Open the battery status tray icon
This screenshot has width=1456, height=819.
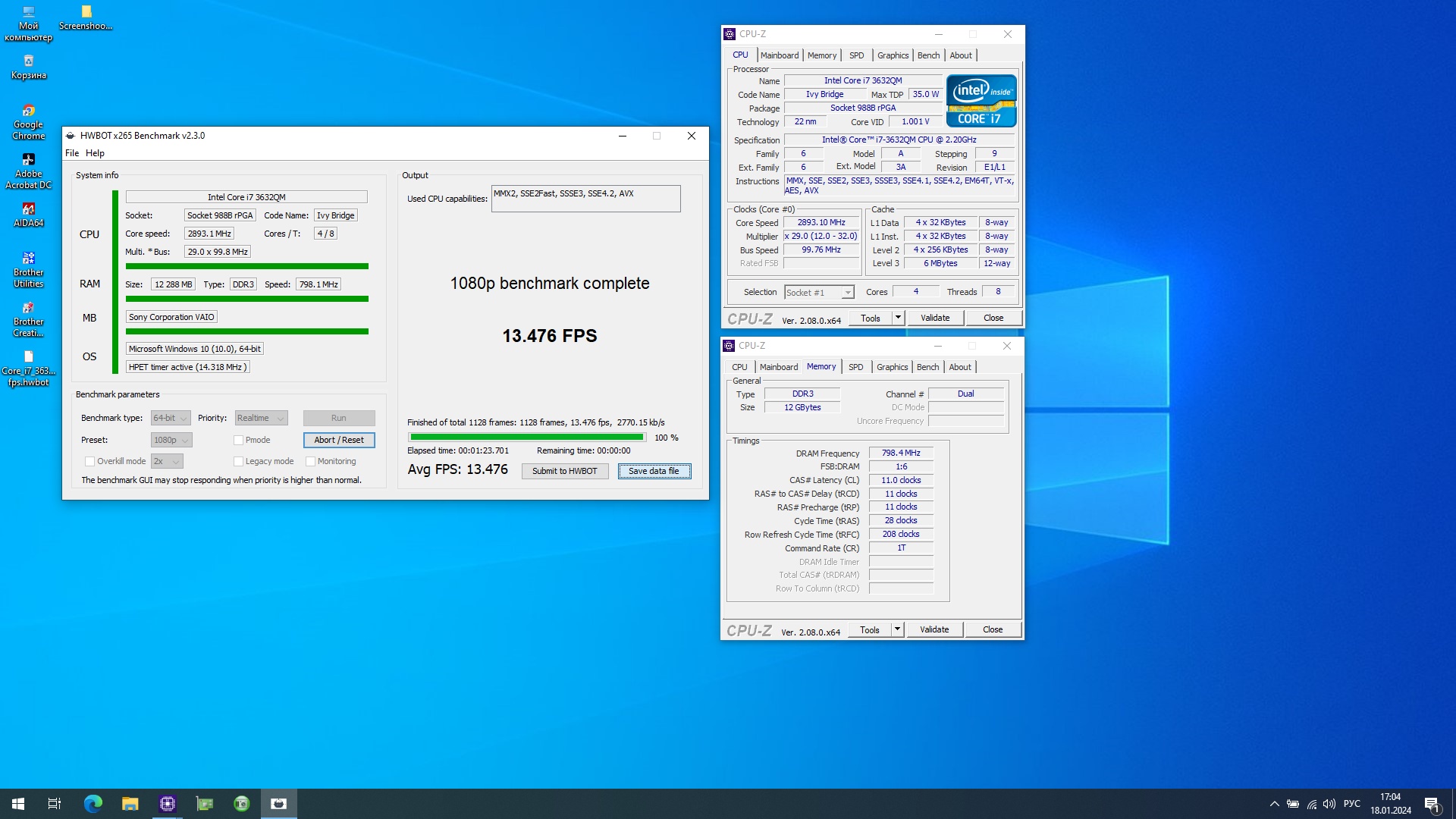[1293, 804]
